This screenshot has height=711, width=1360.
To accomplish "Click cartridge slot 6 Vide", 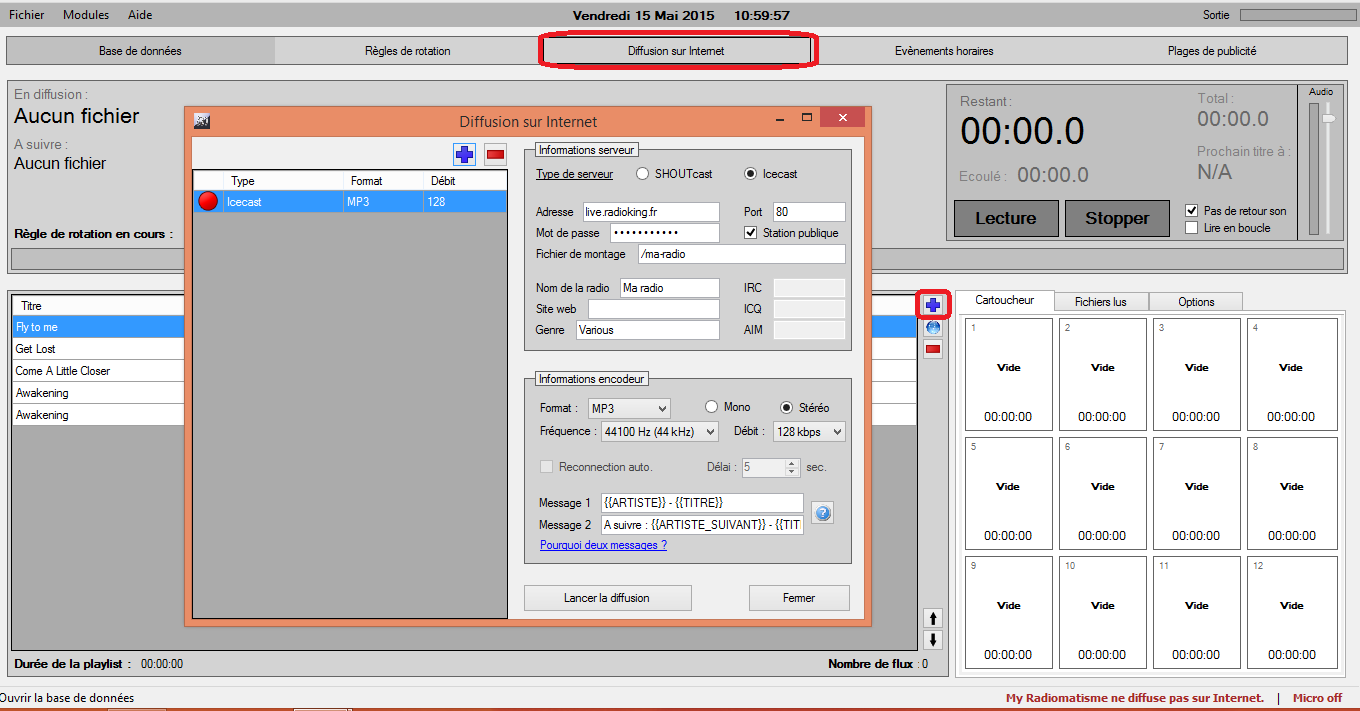I will pos(1103,493).
